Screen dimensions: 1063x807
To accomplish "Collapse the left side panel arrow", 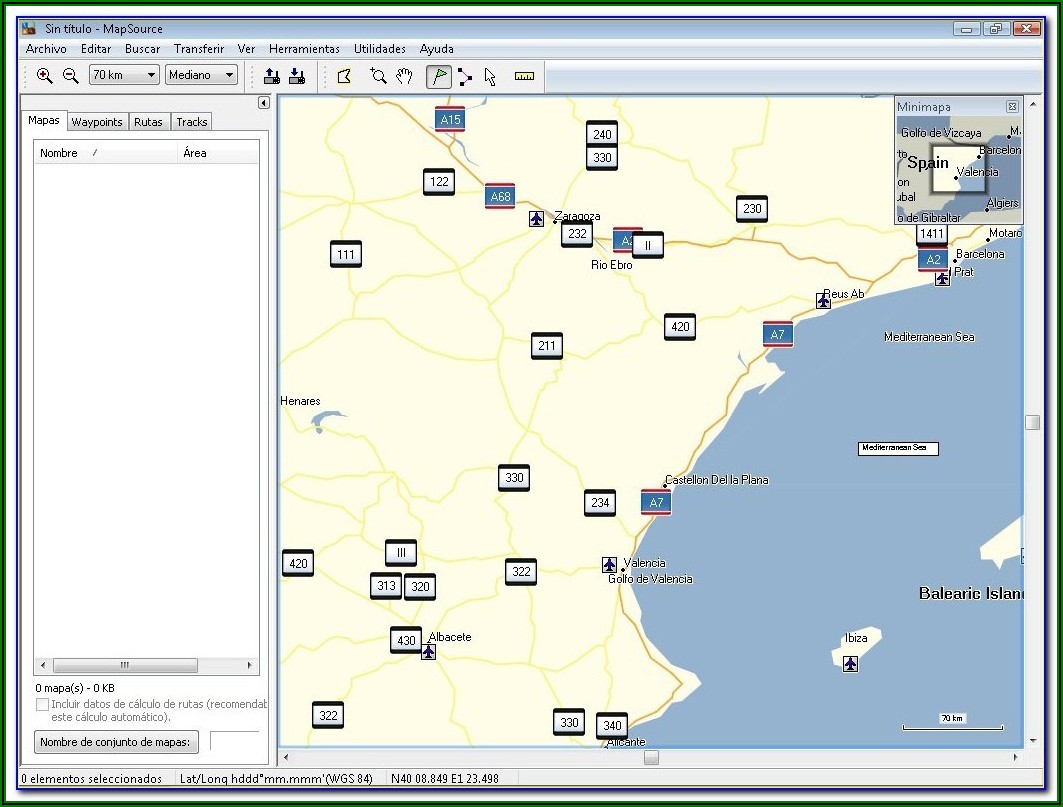I will pyautogui.click(x=264, y=102).
